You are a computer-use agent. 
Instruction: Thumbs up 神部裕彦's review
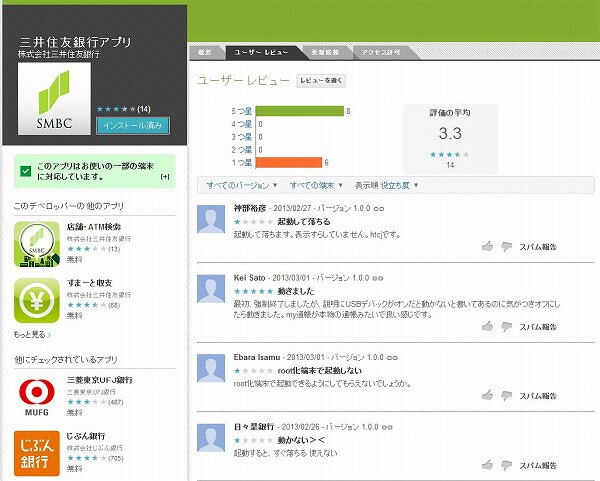pyautogui.click(x=487, y=246)
